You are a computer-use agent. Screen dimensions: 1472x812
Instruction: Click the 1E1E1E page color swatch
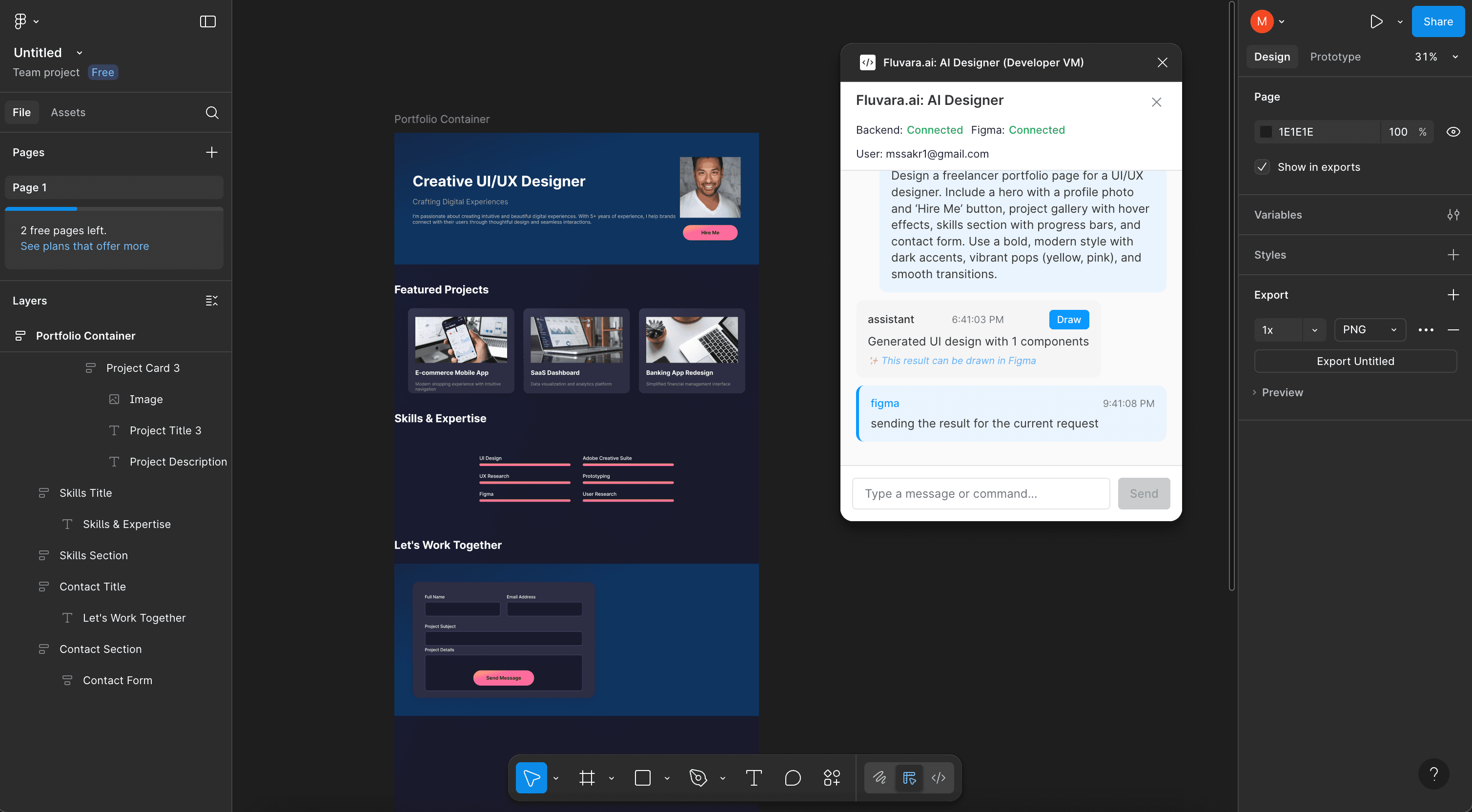click(1266, 131)
